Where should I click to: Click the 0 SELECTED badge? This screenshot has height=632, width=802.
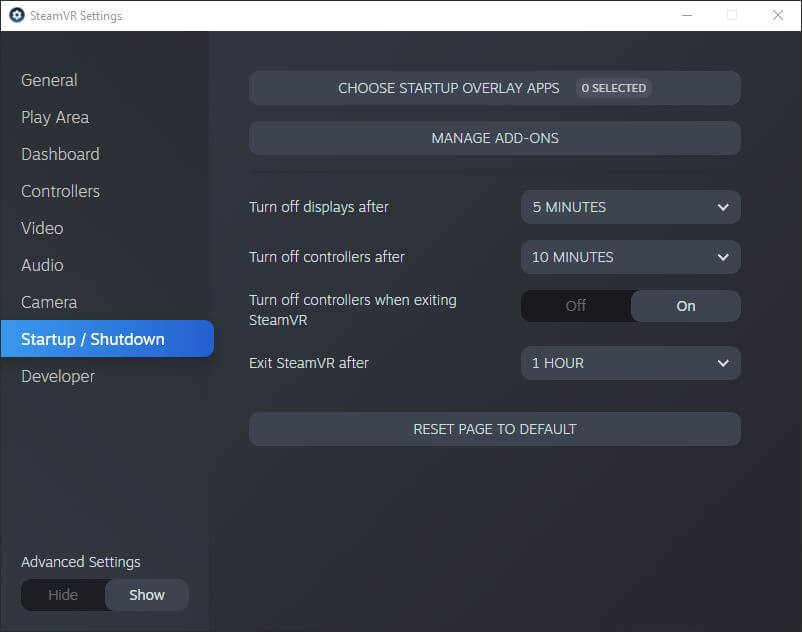point(613,88)
